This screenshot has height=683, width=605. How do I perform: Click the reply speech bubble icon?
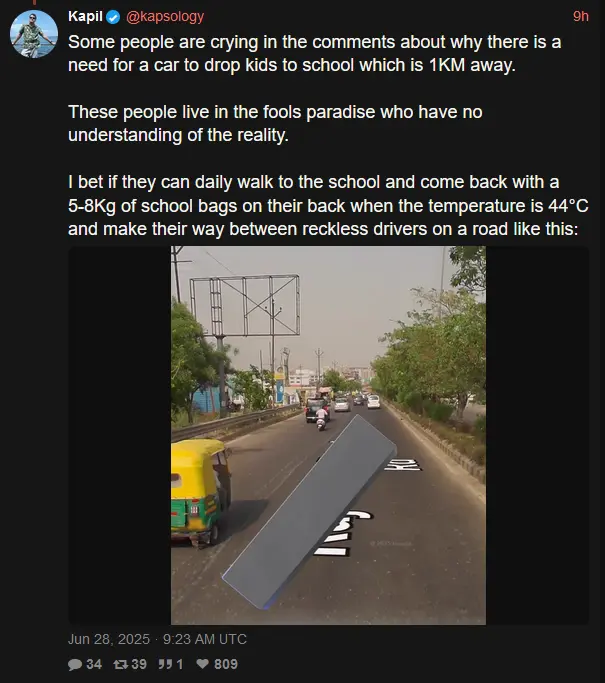click(75, 664)
